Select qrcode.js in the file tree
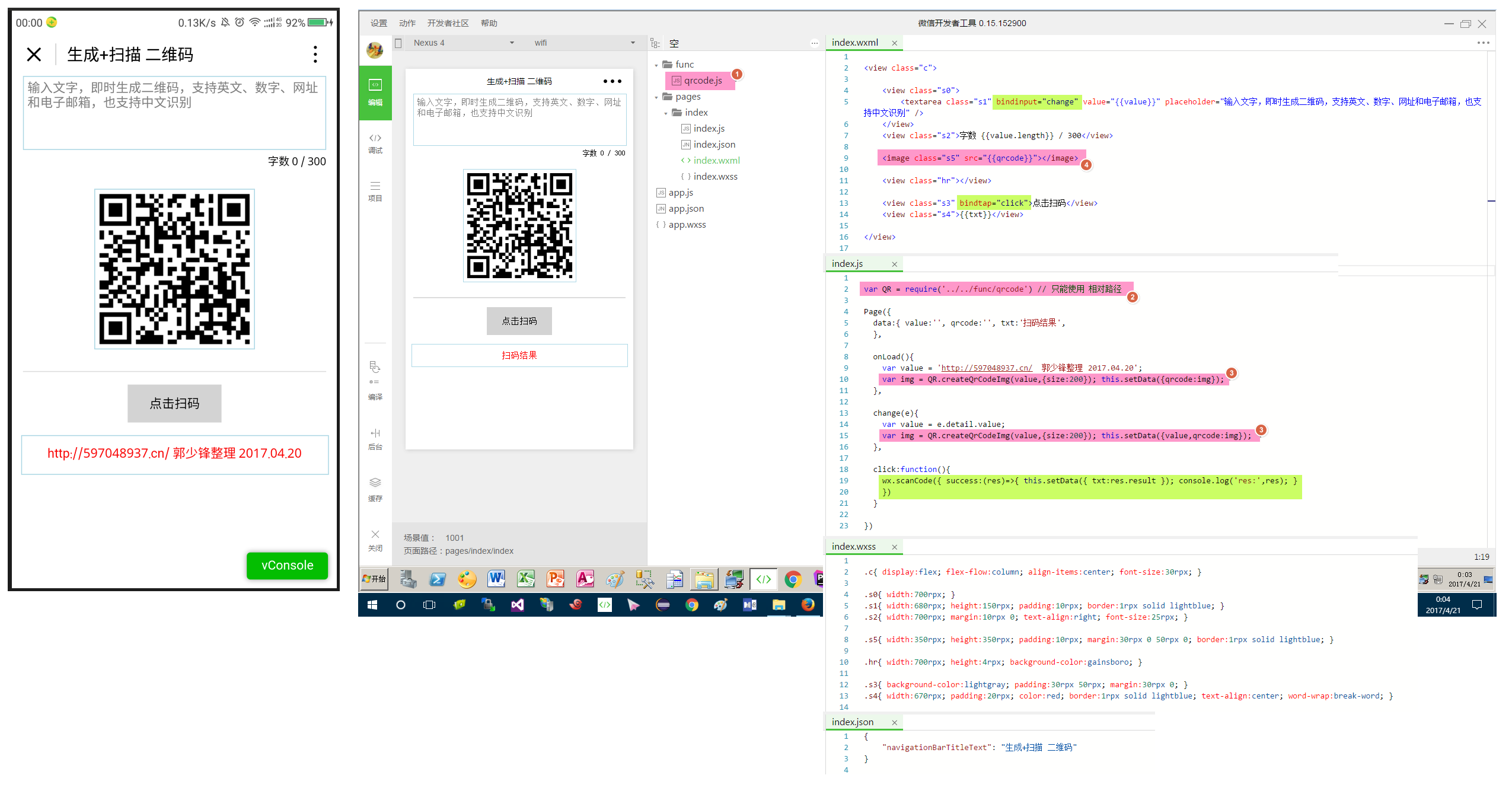The image size is (1512, 791). (700, 81)
